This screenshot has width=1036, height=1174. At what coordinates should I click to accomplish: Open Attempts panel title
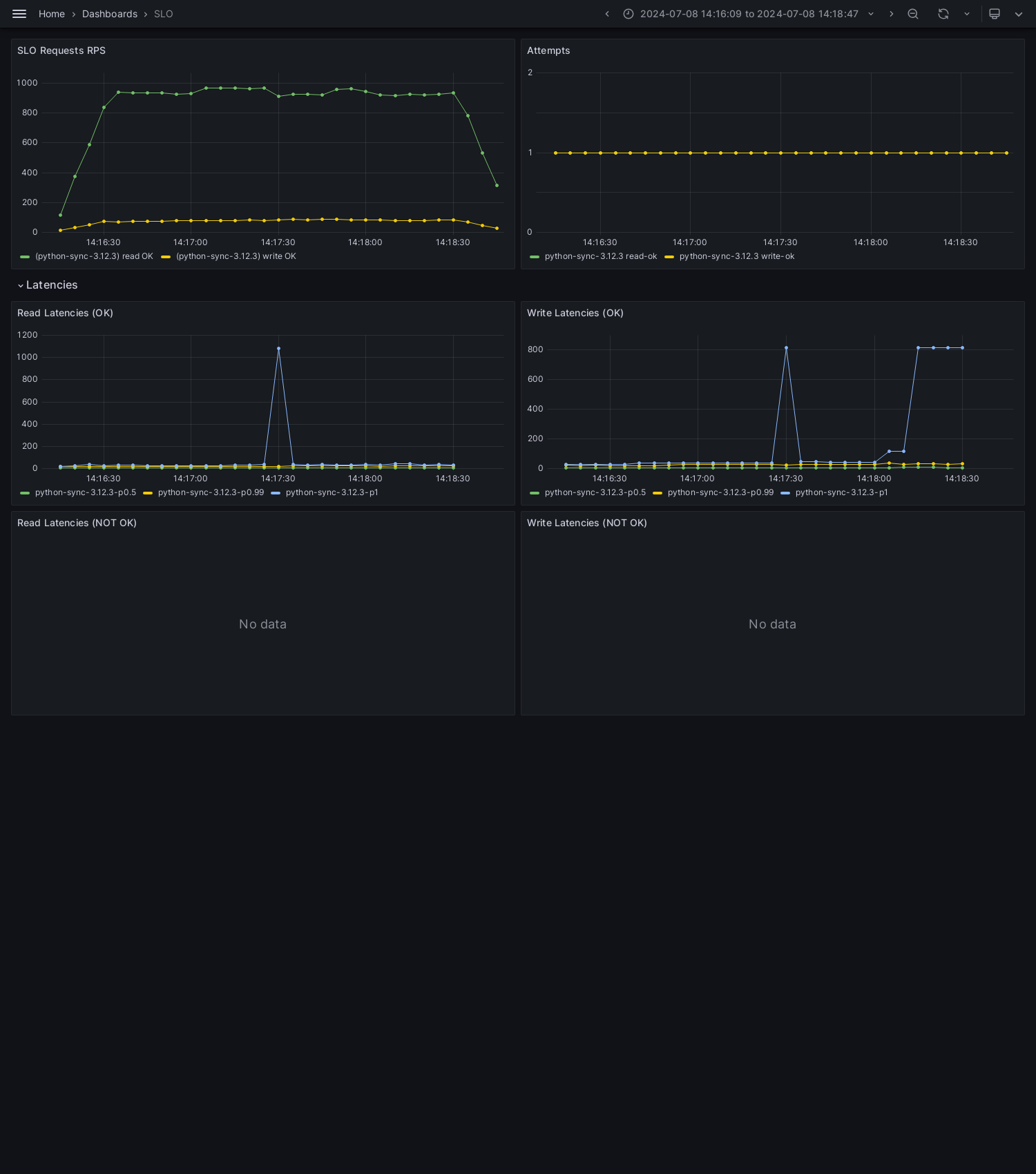[548, 50]
